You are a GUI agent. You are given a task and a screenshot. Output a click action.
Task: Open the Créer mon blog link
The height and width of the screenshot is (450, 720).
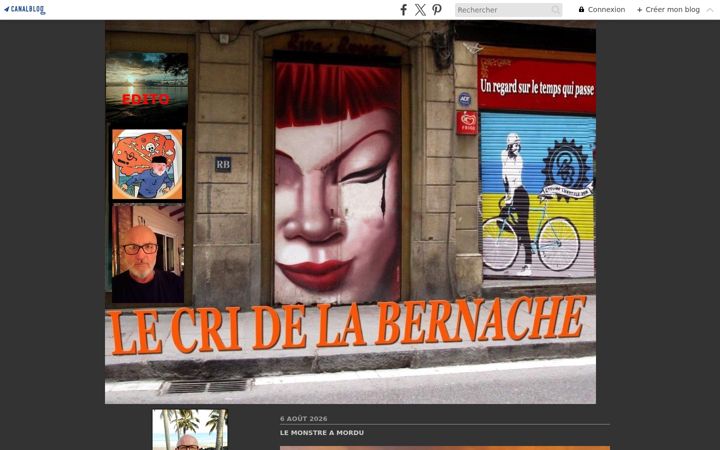click(x=672, y=10)
